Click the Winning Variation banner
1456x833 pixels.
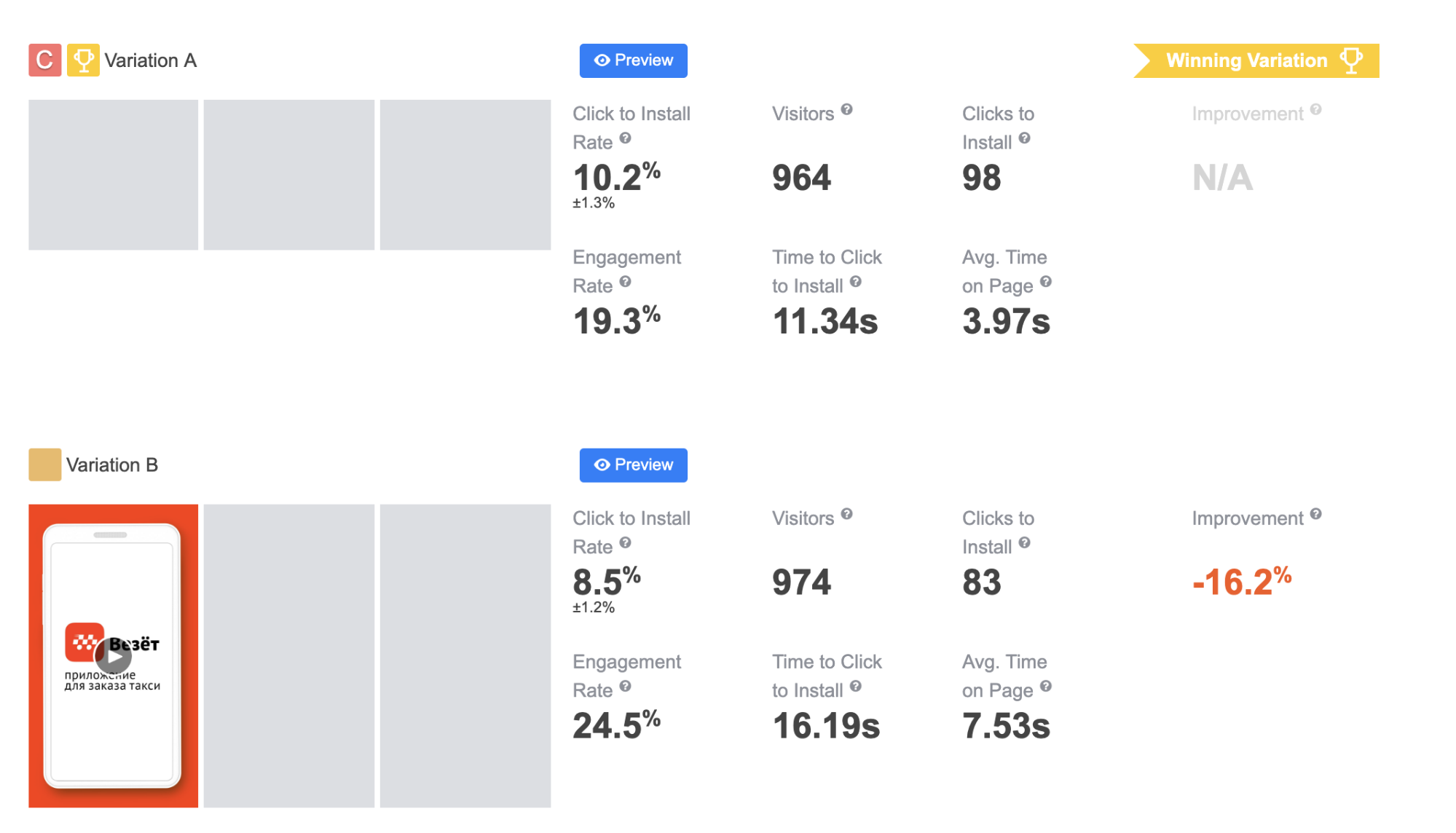(x=1246, y=60)
